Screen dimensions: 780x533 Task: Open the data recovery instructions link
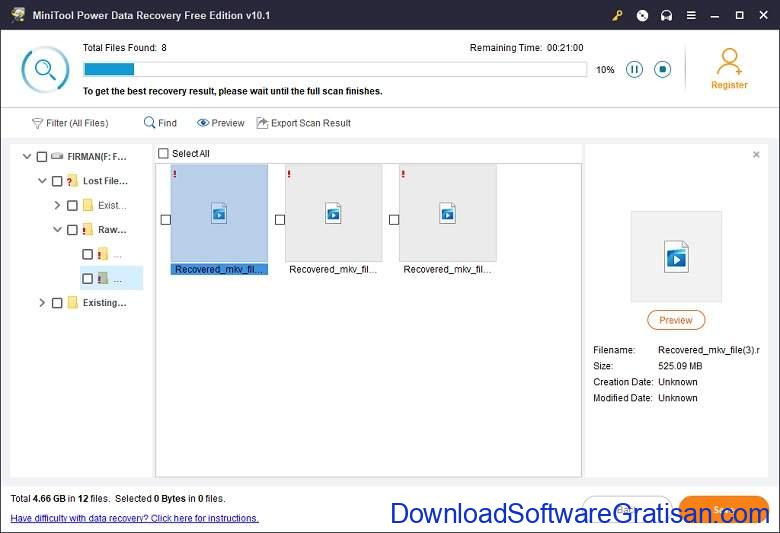(134, 519)
